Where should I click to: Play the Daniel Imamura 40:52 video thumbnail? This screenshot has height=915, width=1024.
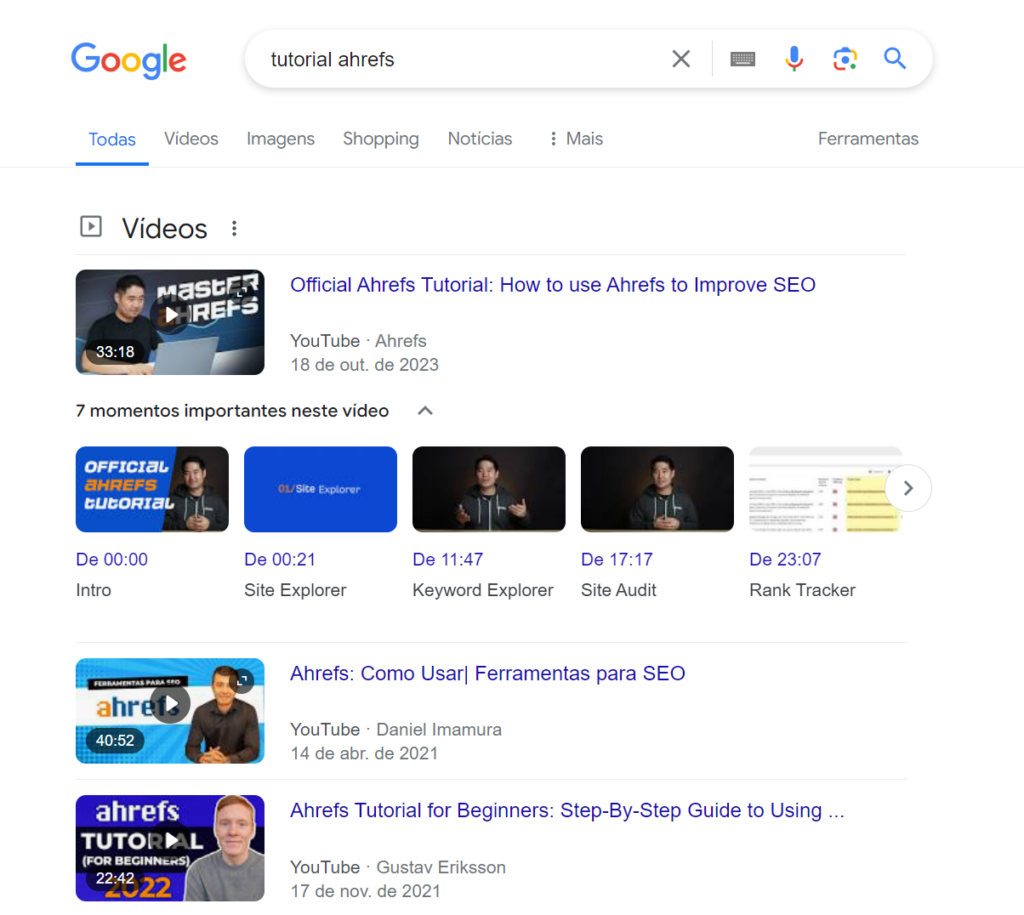click(x=170, y=711)
